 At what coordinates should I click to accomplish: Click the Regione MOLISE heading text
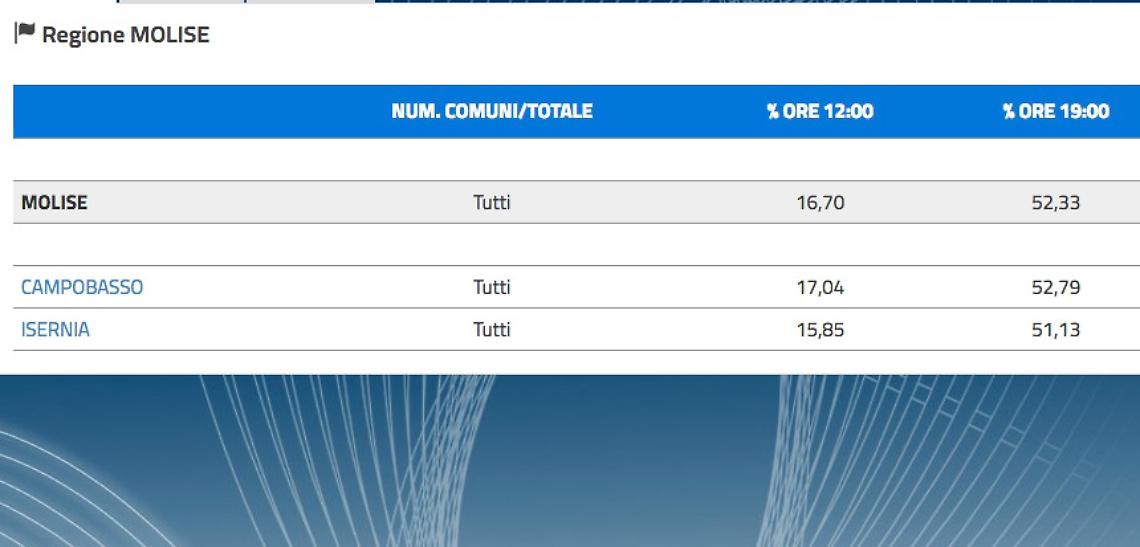[x=126, y=34]
